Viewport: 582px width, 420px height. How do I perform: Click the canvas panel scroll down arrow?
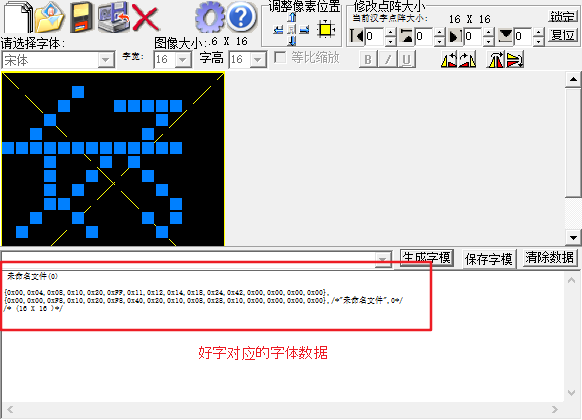point(573,237)
